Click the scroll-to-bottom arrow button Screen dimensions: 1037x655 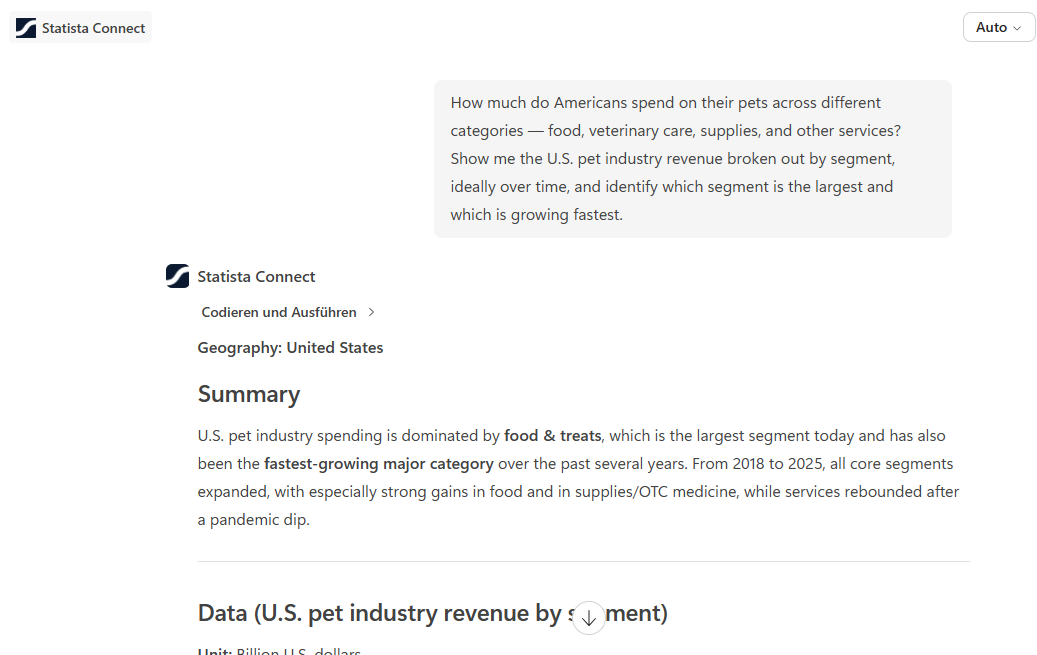tap(589, 618)
